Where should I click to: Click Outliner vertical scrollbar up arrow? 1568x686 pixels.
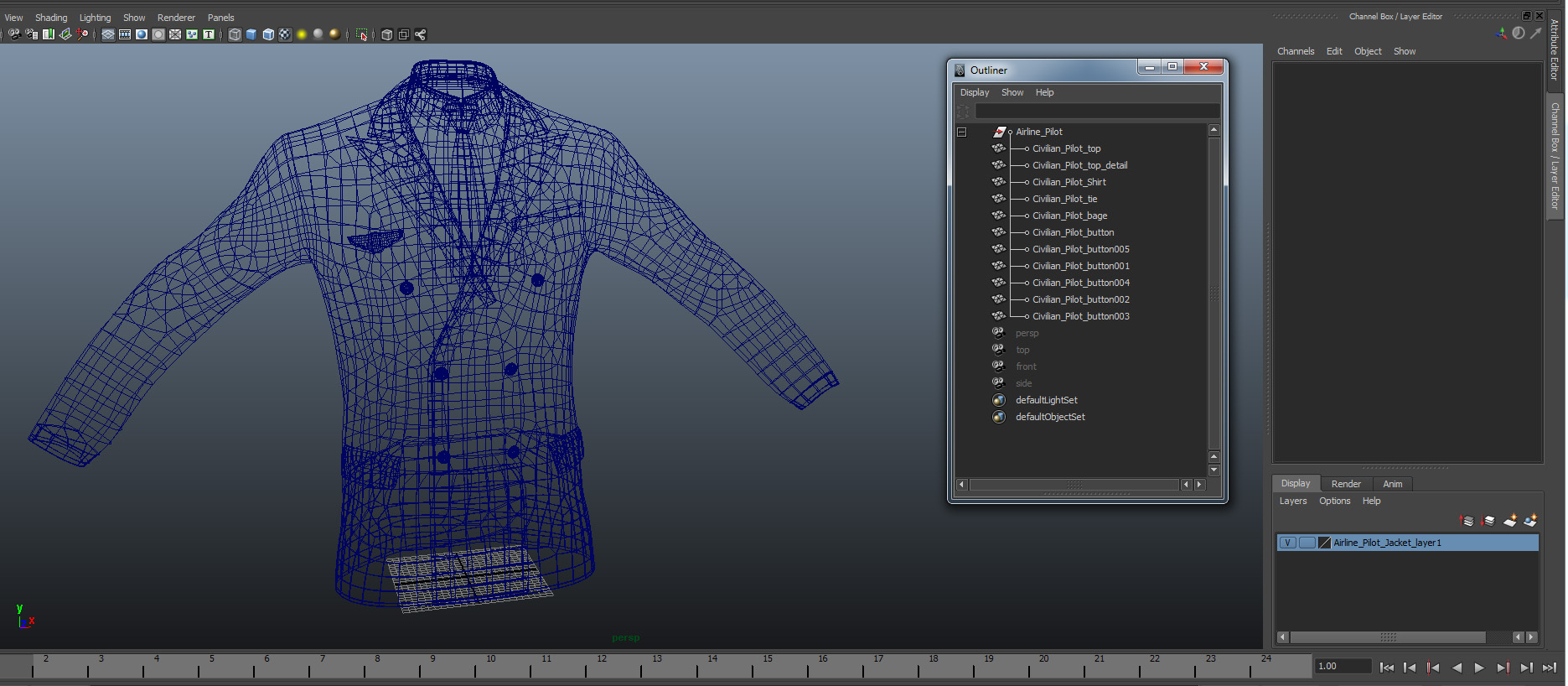point(1214,130)
